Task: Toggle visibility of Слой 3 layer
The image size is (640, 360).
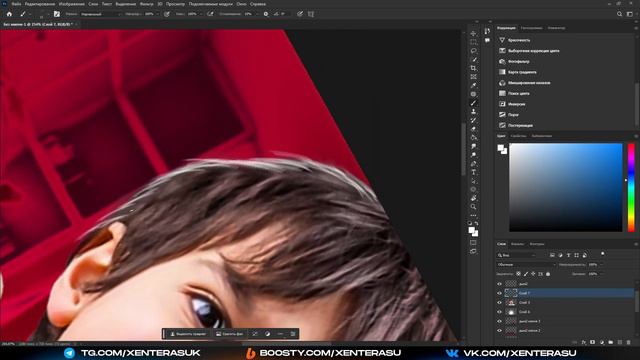Action: click(x=499, y=302)
